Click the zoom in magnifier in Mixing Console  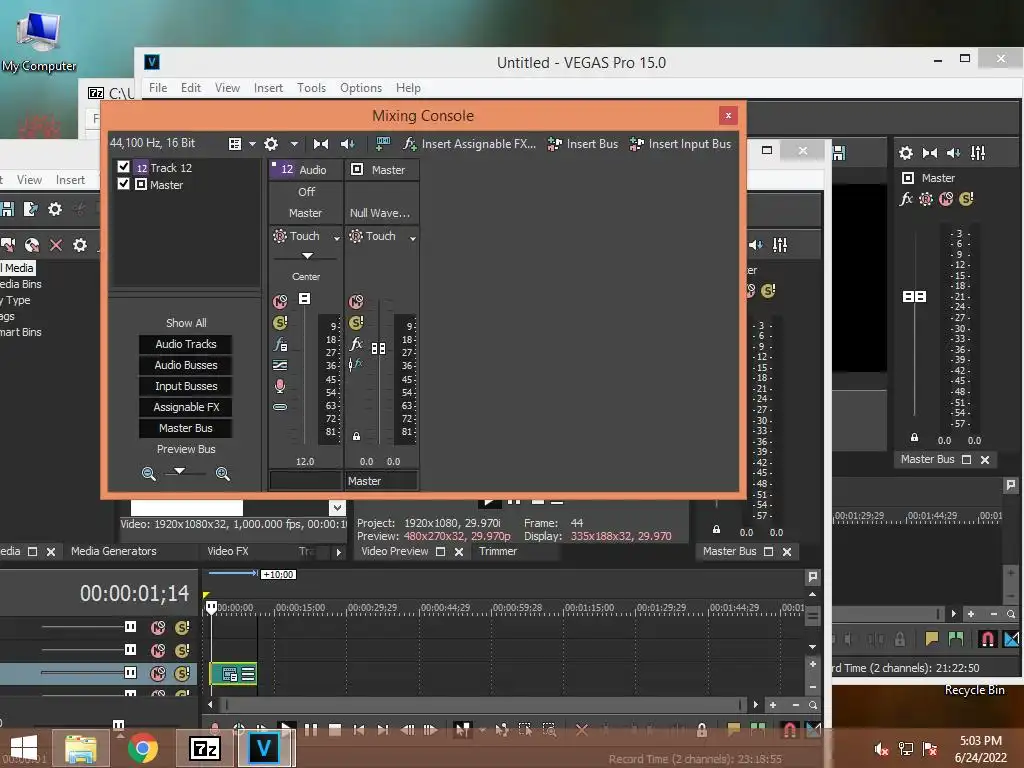click(x=223, y=473)
